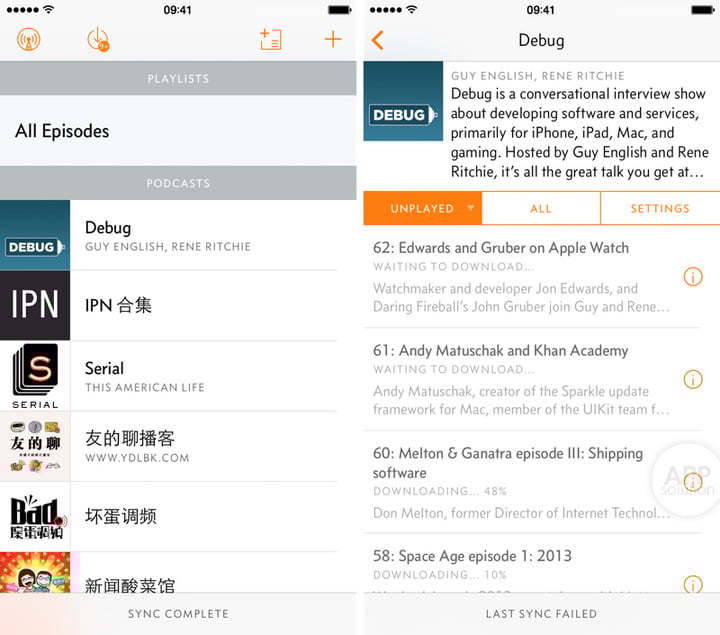Open info for episode 58 Space Age
This screenshot has width=720, height=635.
[x=692, y=584]
